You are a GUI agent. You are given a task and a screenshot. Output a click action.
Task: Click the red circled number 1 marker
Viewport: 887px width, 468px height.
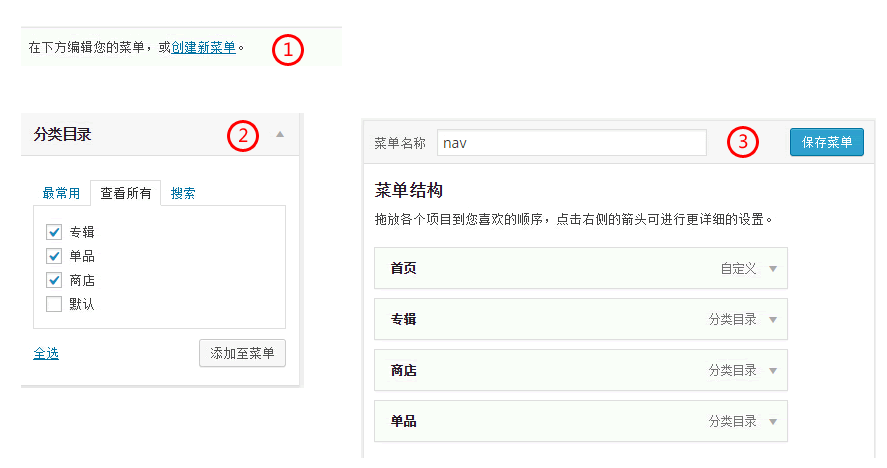coord(288,50)
